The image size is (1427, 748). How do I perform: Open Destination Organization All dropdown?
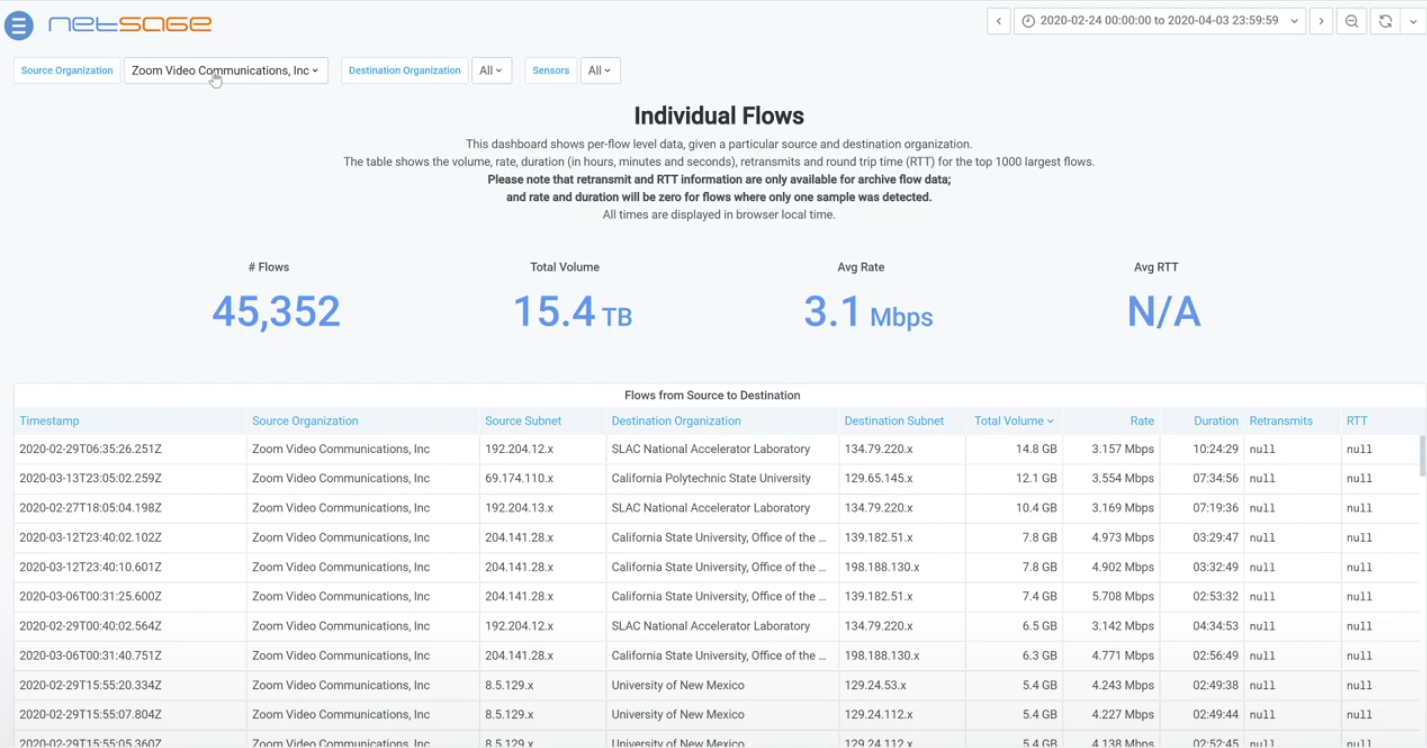(491, 70)
